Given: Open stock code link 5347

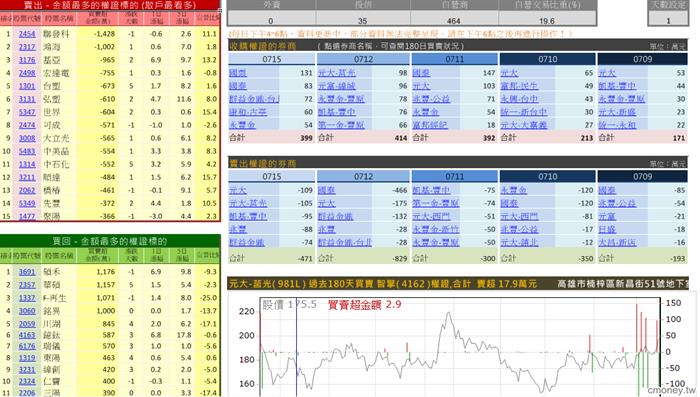Looking at the screenshot, I should point(27,112).
